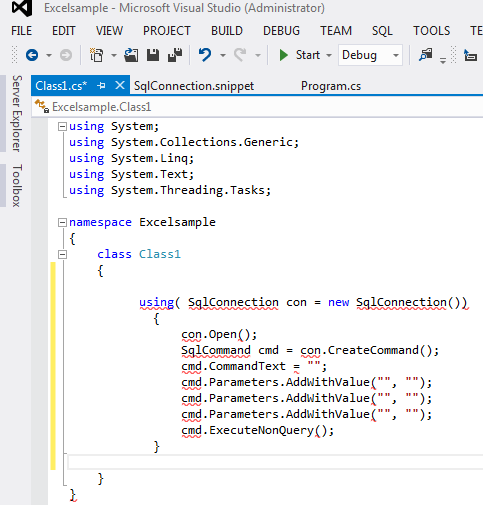
Task: Collapse the class Class1 block
Action: coord(62,255)
